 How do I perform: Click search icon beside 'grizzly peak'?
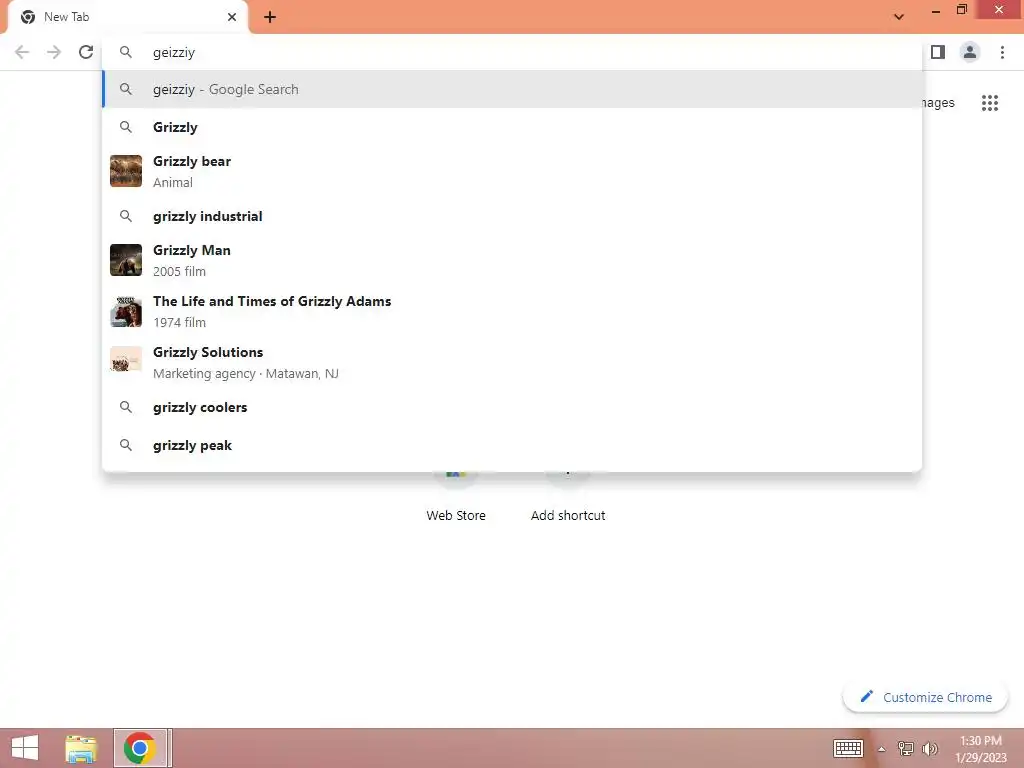(126, 445)
